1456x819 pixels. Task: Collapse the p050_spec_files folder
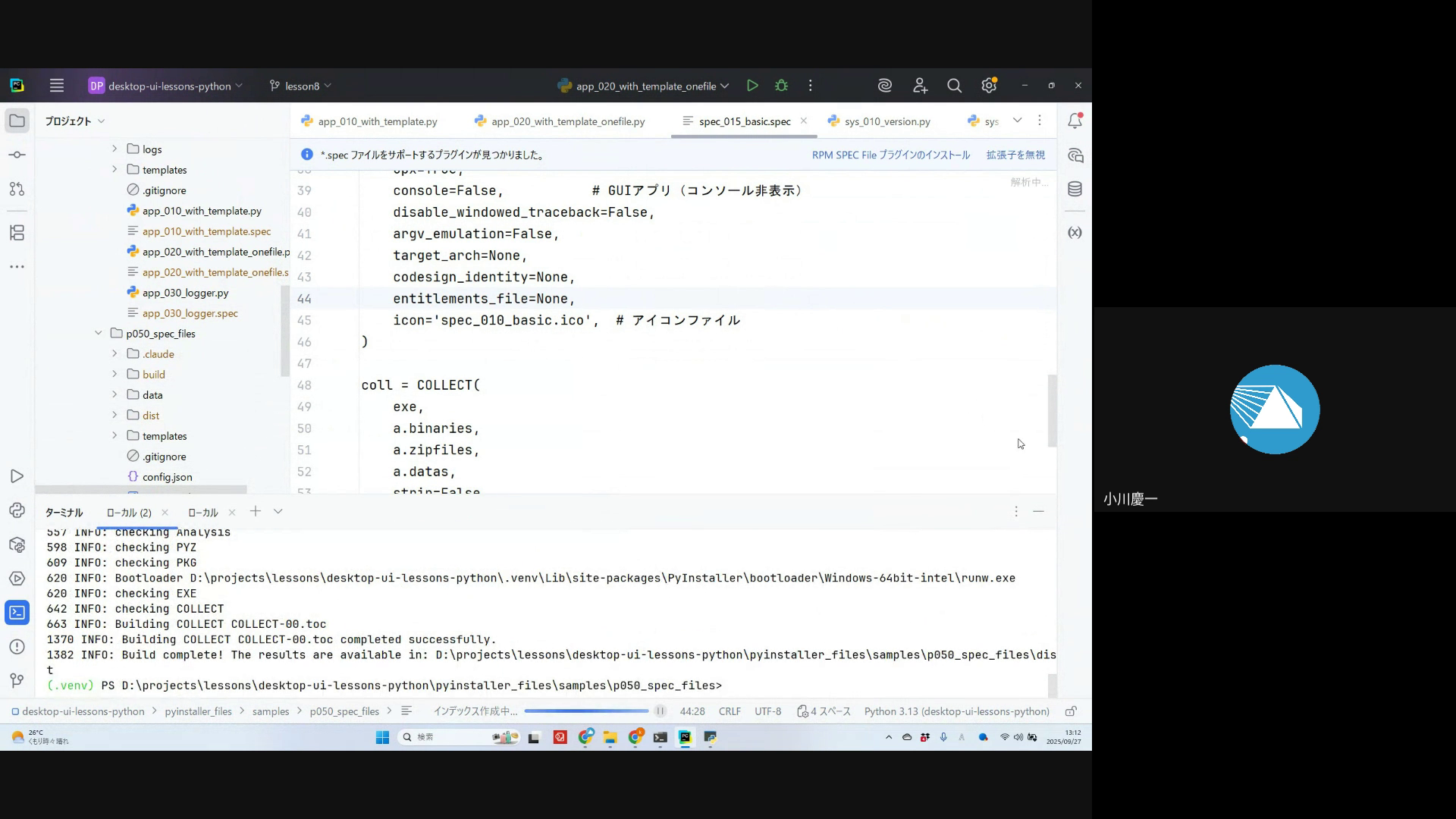99,334
